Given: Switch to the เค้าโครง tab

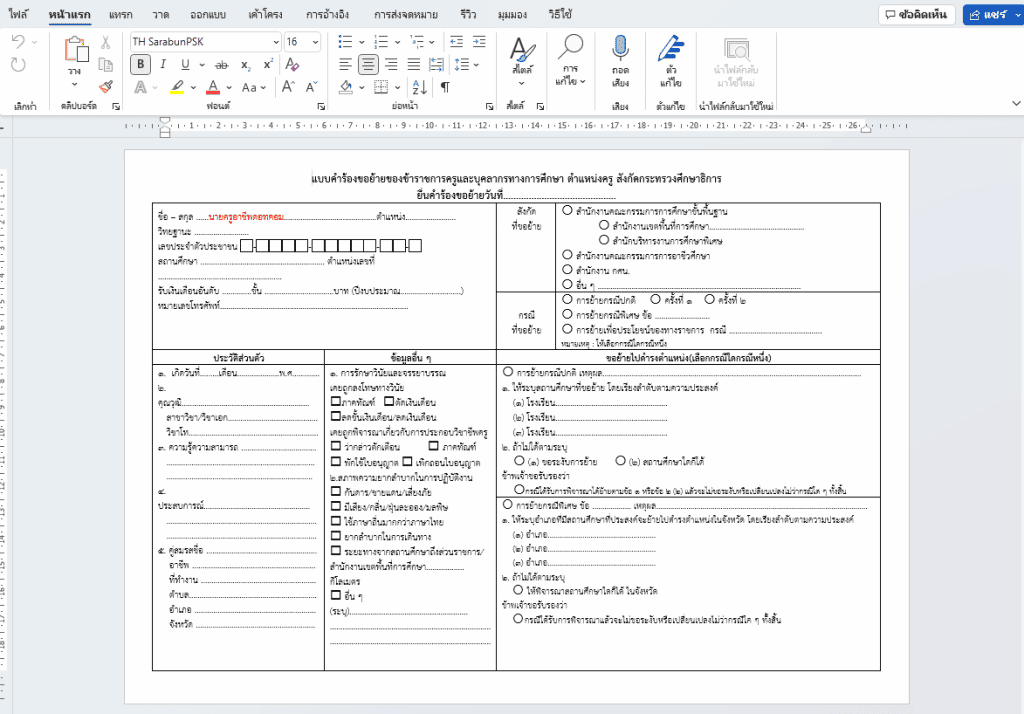Looking at the screenshot, I should (x=265, y=14).
